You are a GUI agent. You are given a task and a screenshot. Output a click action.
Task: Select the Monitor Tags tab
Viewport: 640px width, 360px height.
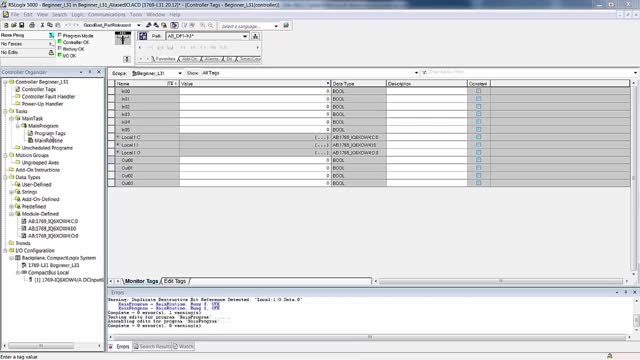pyautogui.click(x=141, y=281)
